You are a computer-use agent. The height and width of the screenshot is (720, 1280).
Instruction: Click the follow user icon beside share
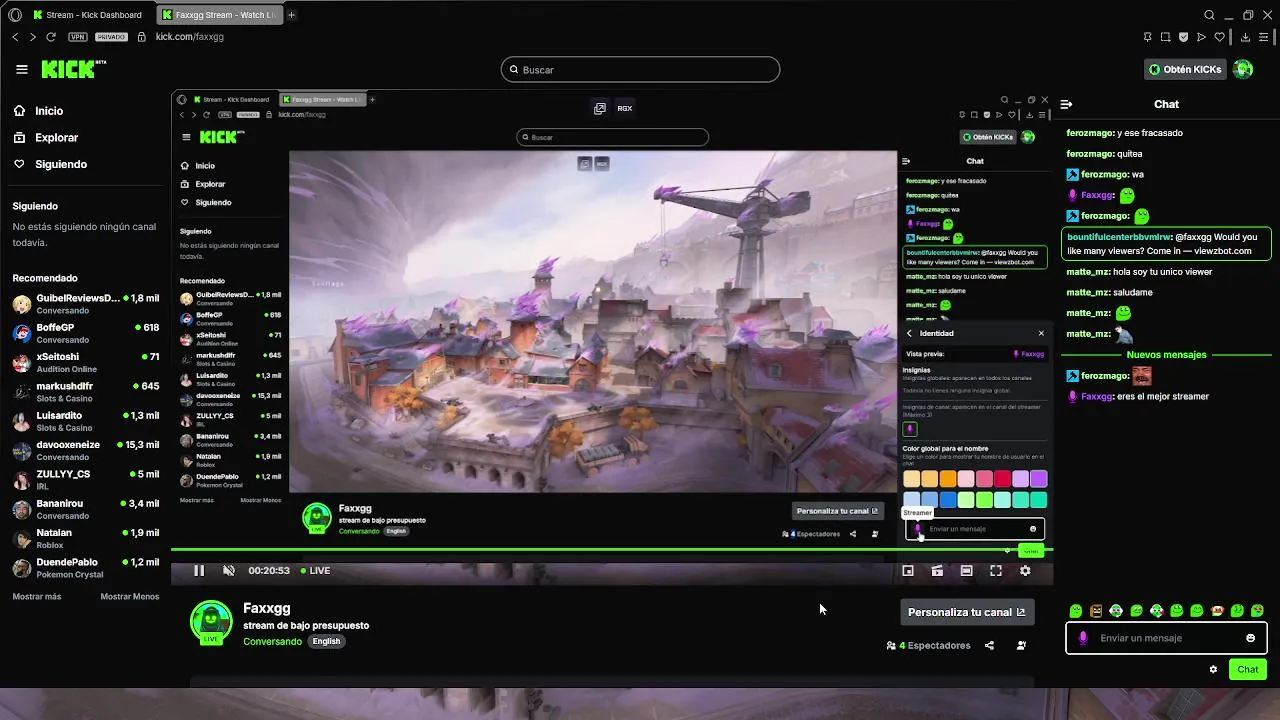point(1021,645)
